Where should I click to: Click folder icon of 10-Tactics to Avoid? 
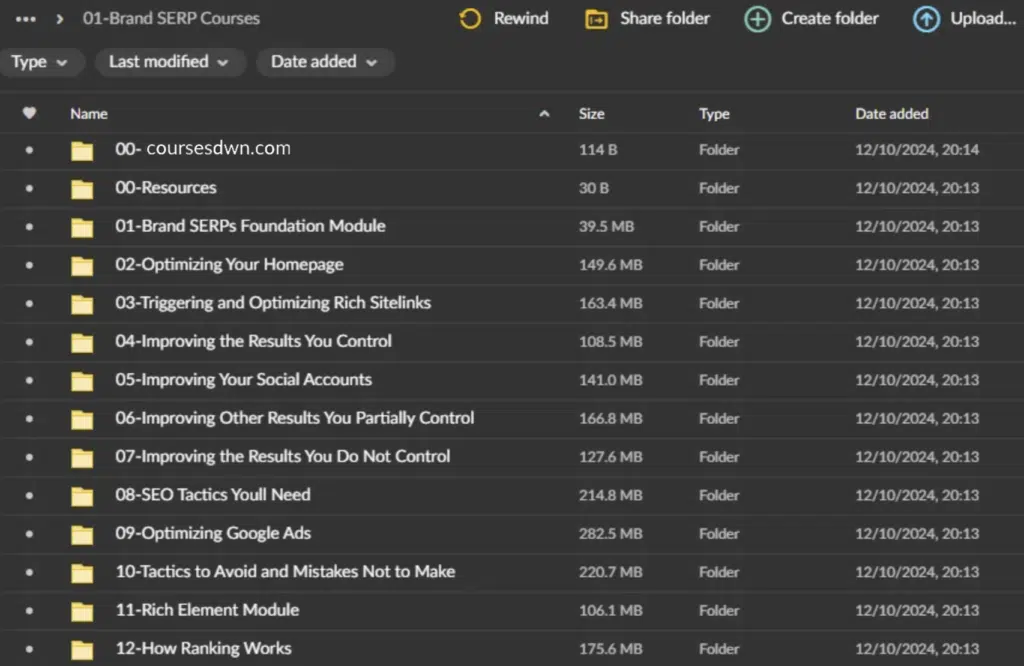click(82, 573)
